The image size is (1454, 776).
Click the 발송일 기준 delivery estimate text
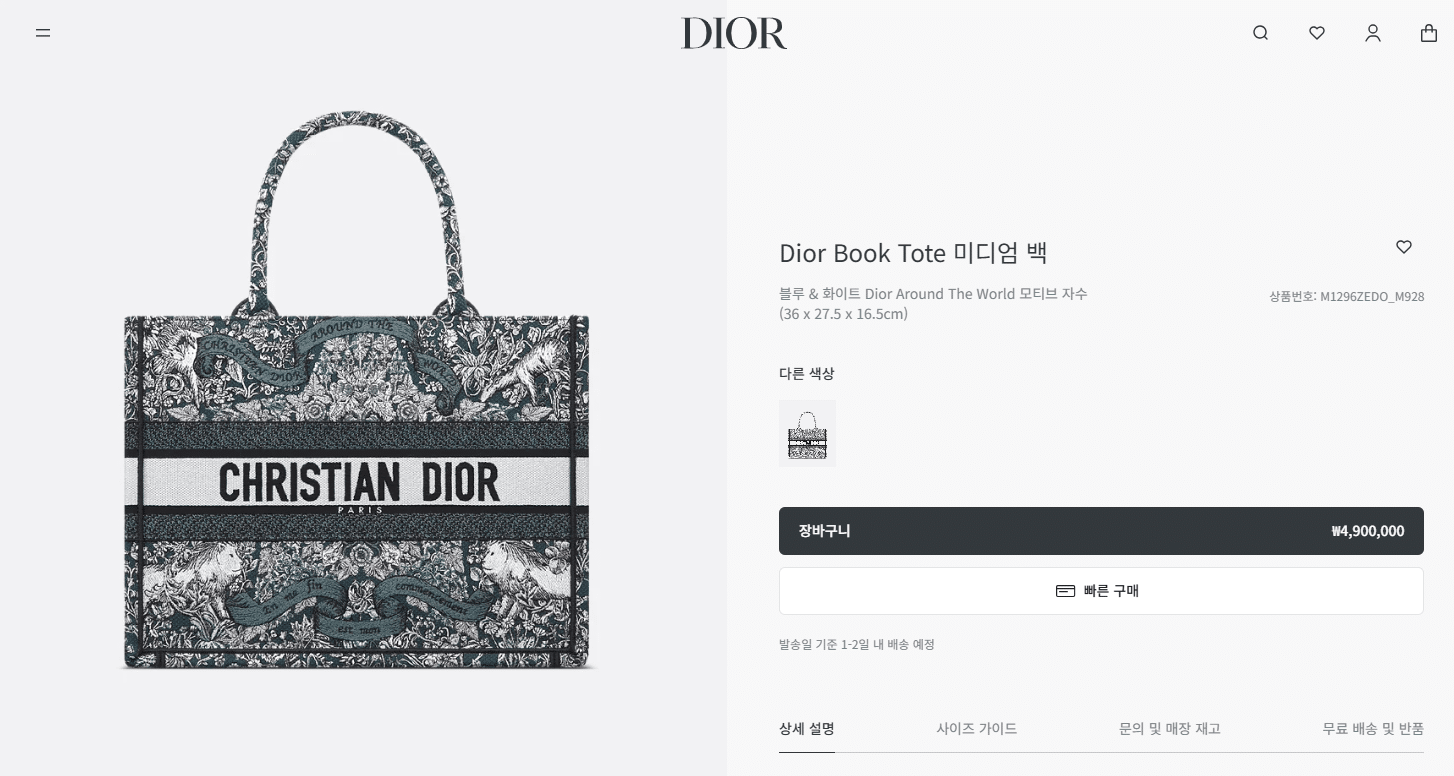(857, 645)
